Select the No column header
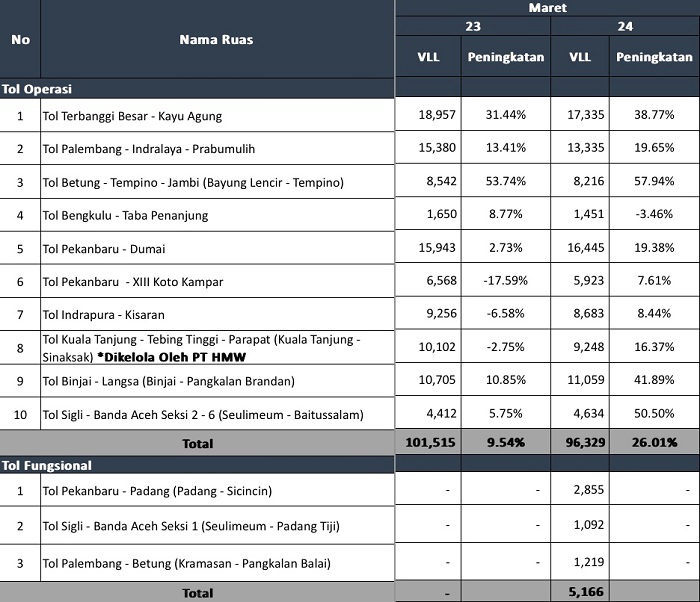This screenshot has height=602, width=700. click(20, 39)
